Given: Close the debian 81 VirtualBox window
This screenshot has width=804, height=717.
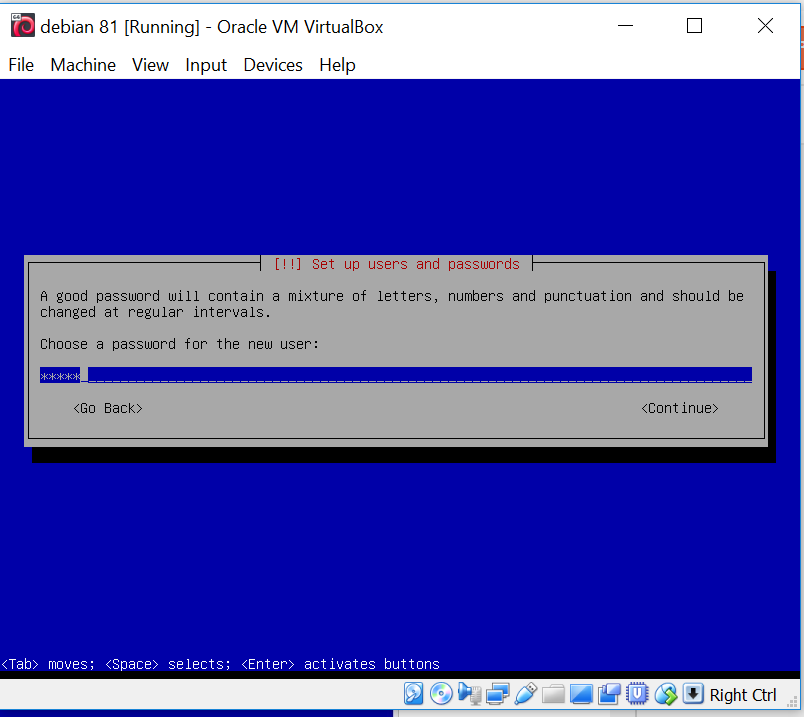Looking at the screenshot, I should [x=765, y=26].
